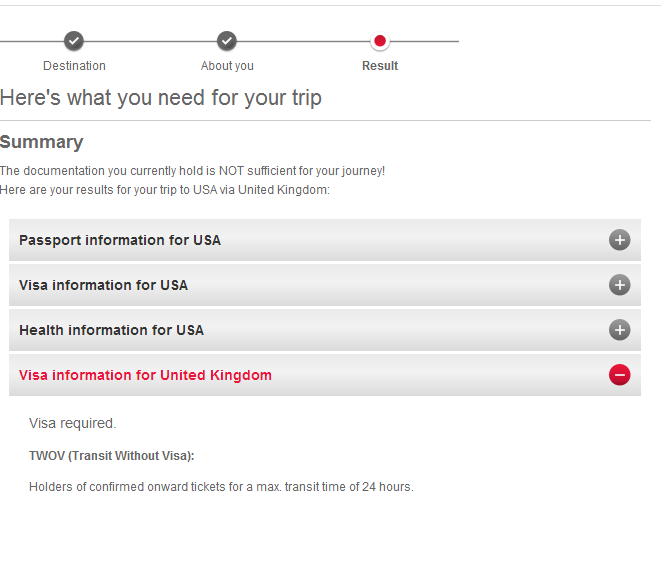Open the Passport information for USA header

pyautogui.click(x=120, y=240)
